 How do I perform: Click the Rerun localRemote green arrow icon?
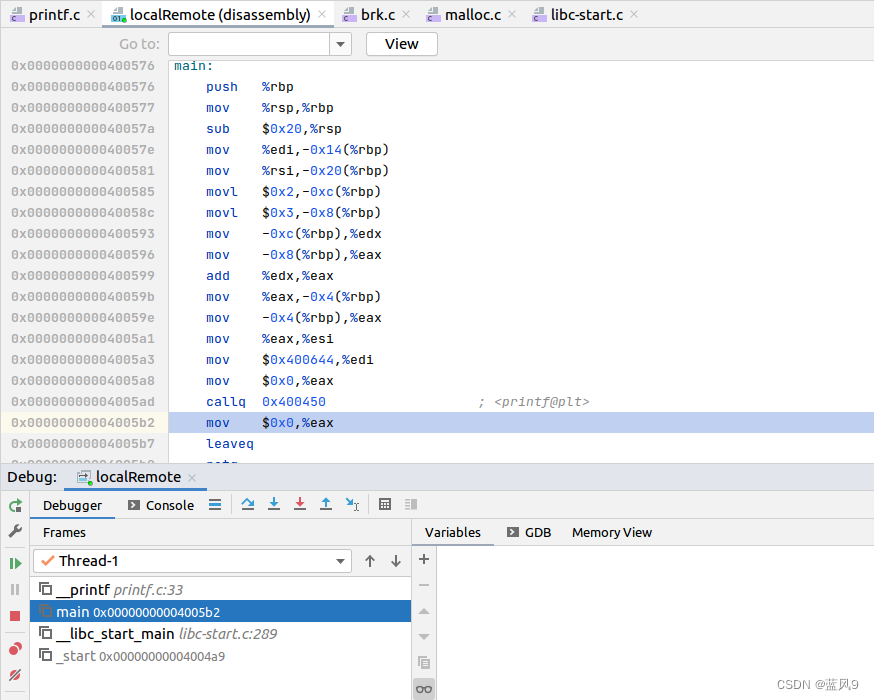(x=15, y=505)
